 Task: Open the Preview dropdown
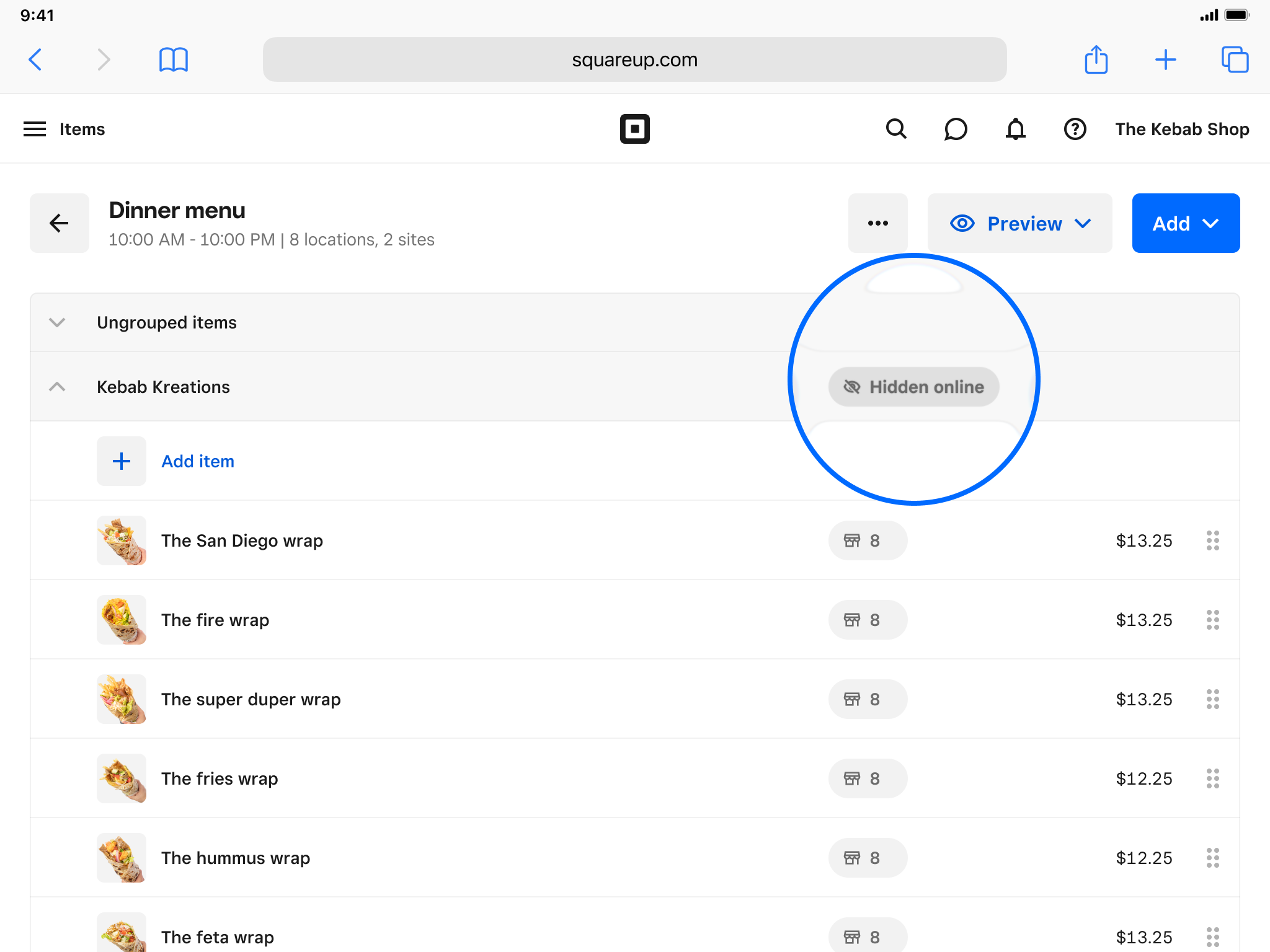[x=1019, y=223]
